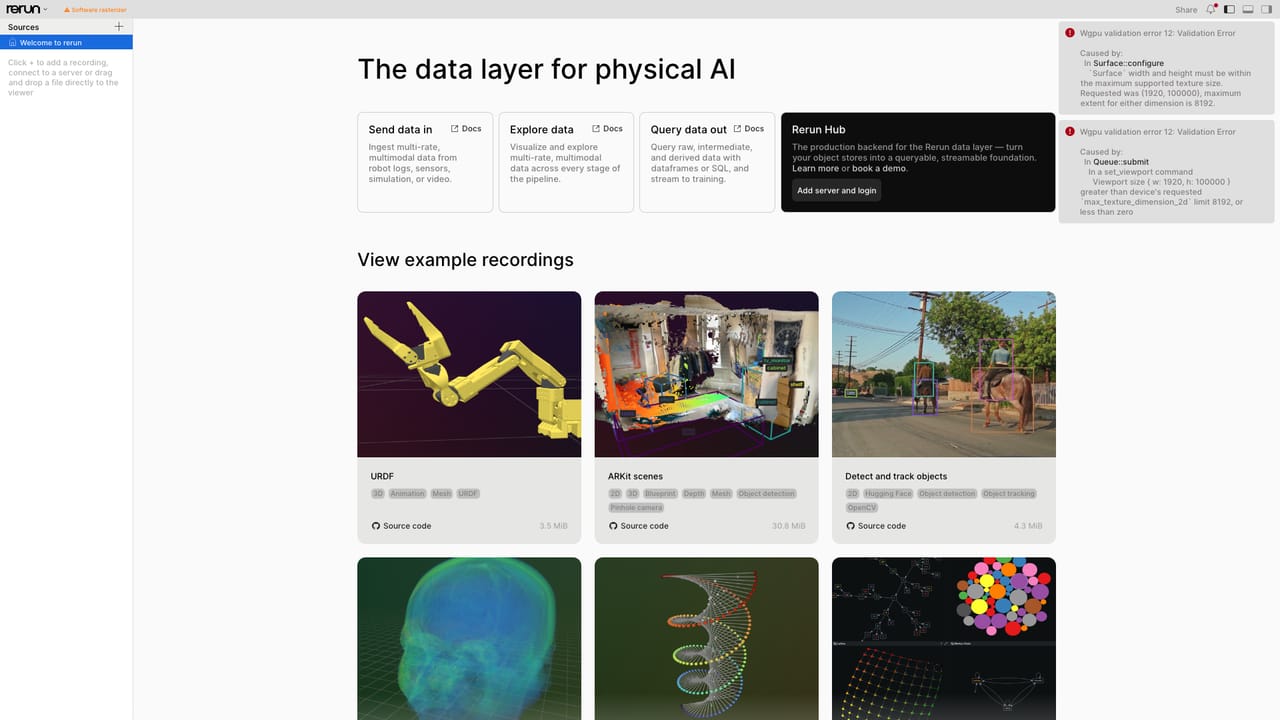Click View example recordings heading
1280x720 pixels.
(x=465, y=260)
